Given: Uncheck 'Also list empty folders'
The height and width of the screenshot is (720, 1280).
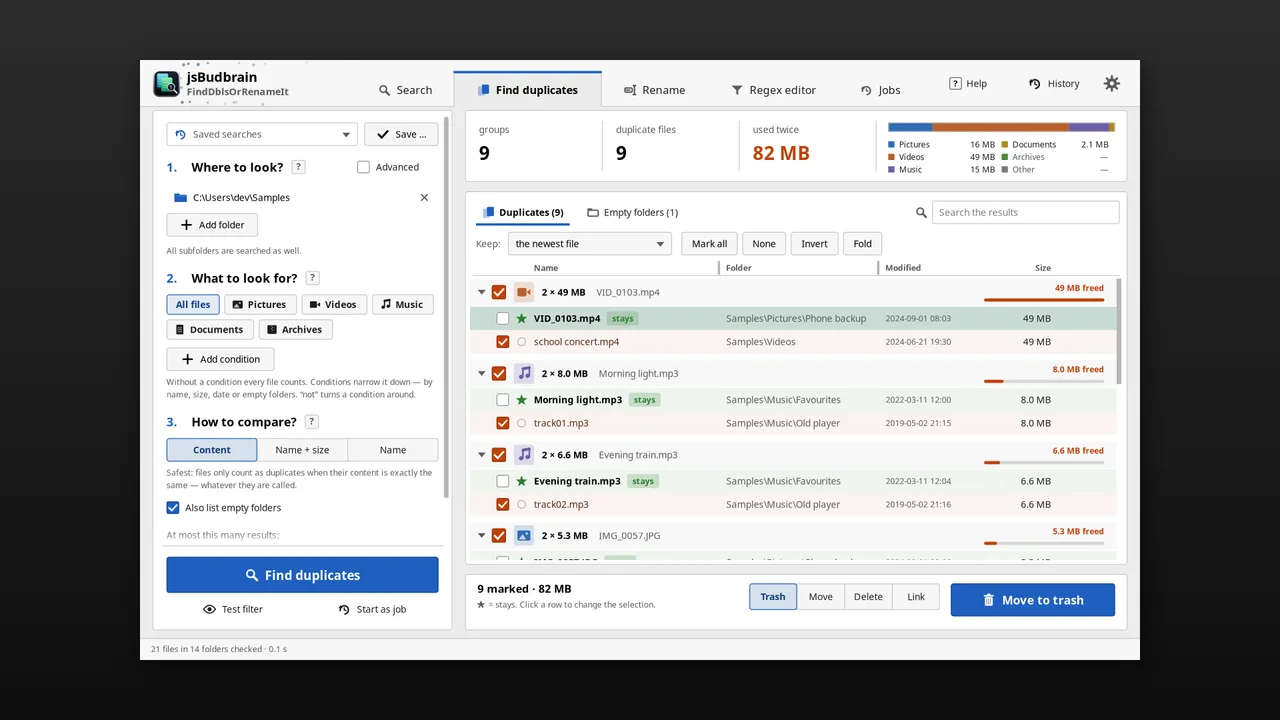Looking at the screenshot, I should [173, 508].
